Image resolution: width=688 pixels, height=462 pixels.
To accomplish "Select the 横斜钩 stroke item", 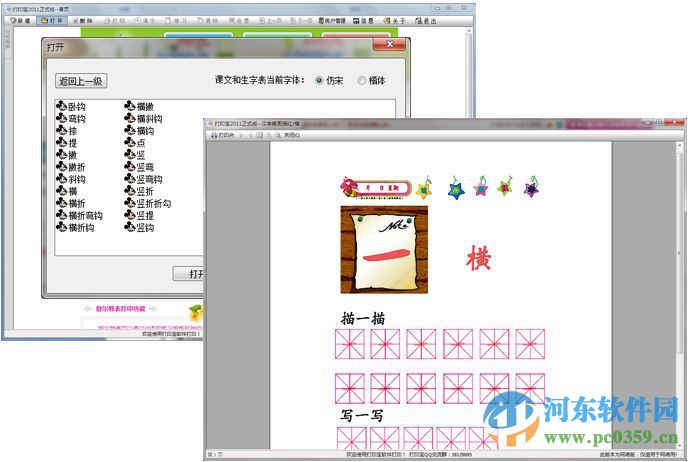I will click(143, 118).
